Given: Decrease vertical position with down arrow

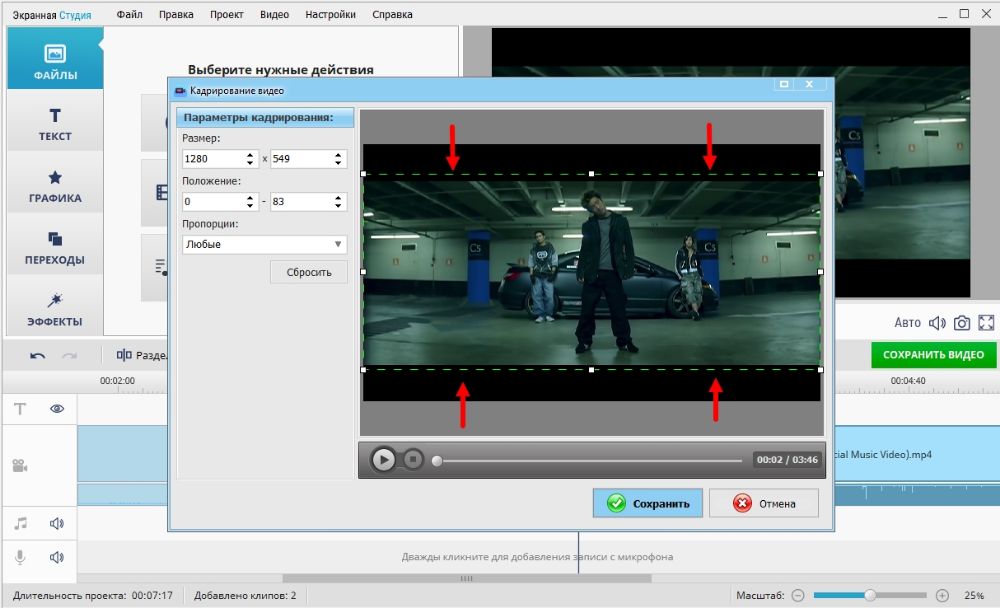Looking at the screenshot, I should click(338, 206).
